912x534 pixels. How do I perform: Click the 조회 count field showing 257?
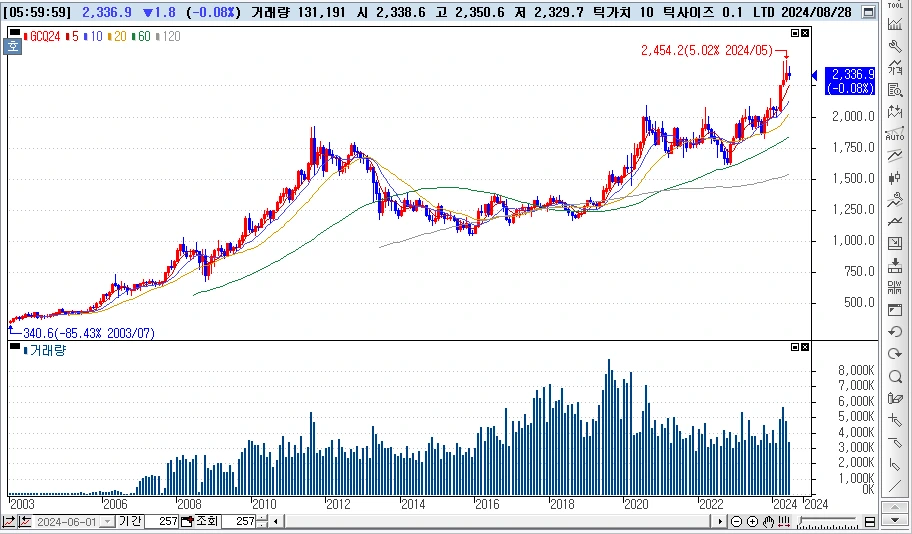pos(240,521)
